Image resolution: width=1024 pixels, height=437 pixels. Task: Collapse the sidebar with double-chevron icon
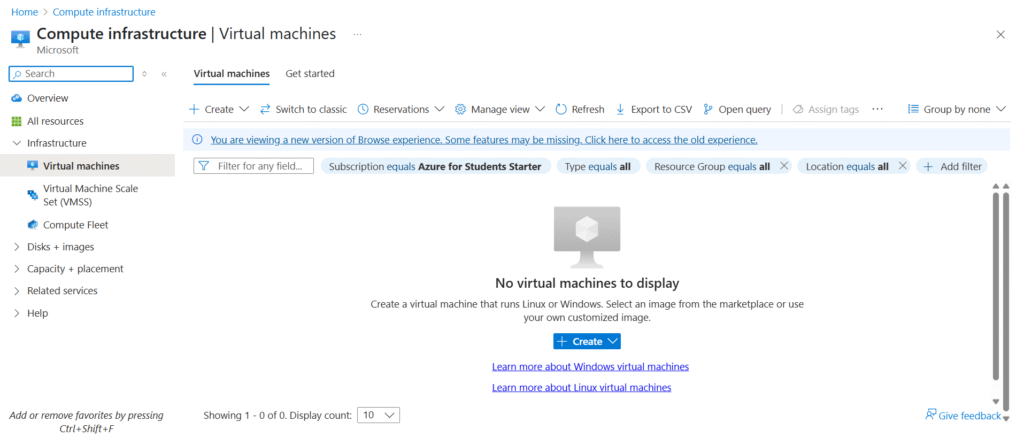point(164,74)
